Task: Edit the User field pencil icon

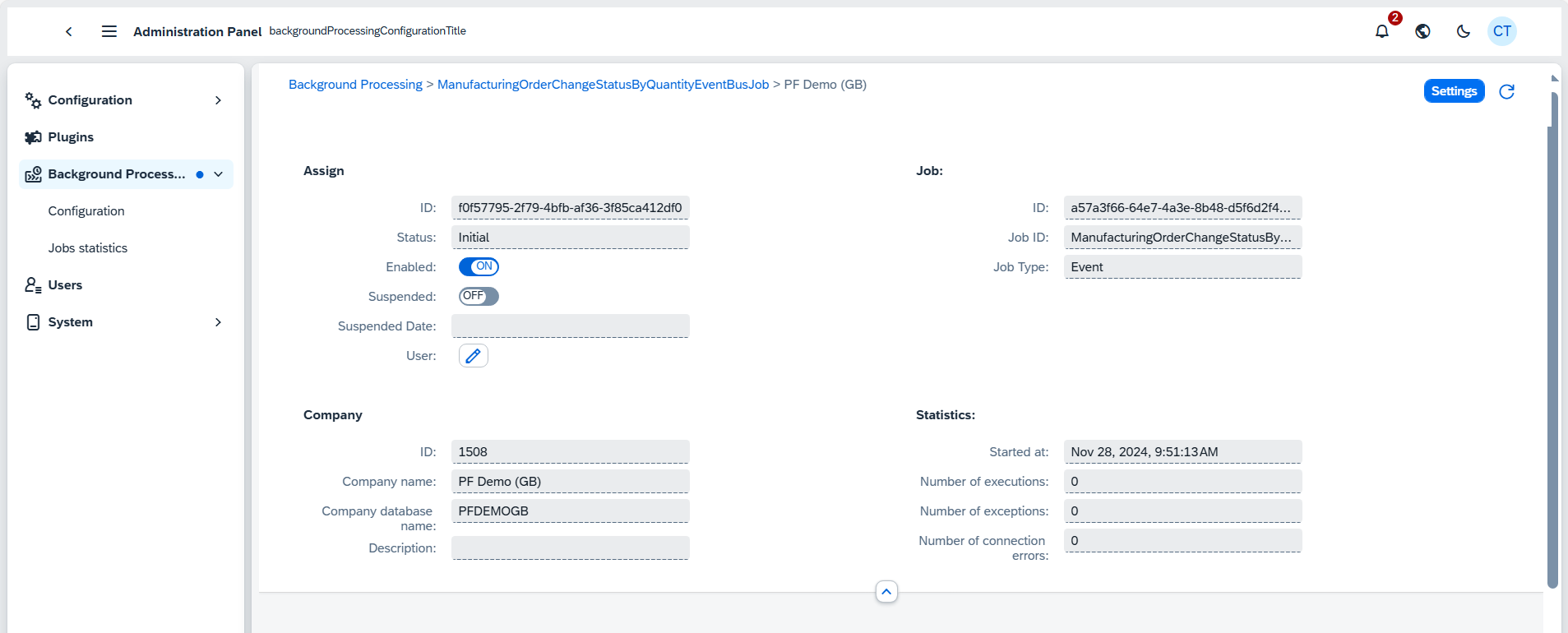Action: [473, 356]
